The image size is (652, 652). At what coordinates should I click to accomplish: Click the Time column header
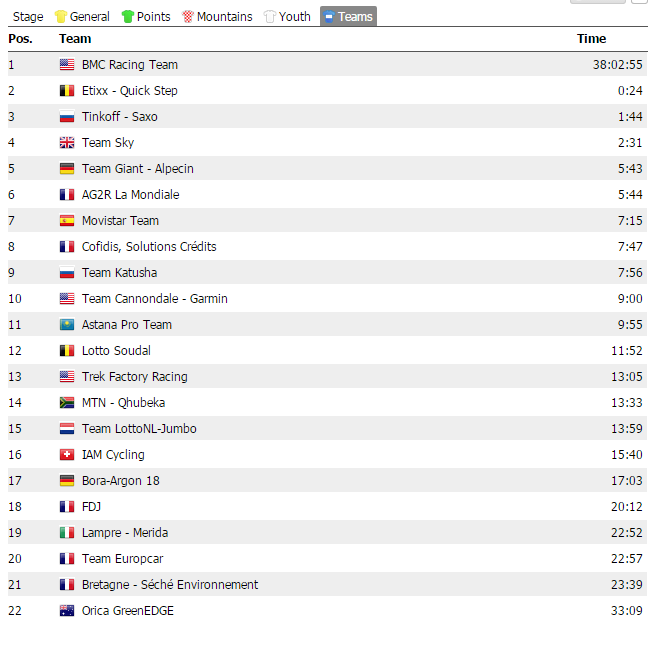click(591, 39)
